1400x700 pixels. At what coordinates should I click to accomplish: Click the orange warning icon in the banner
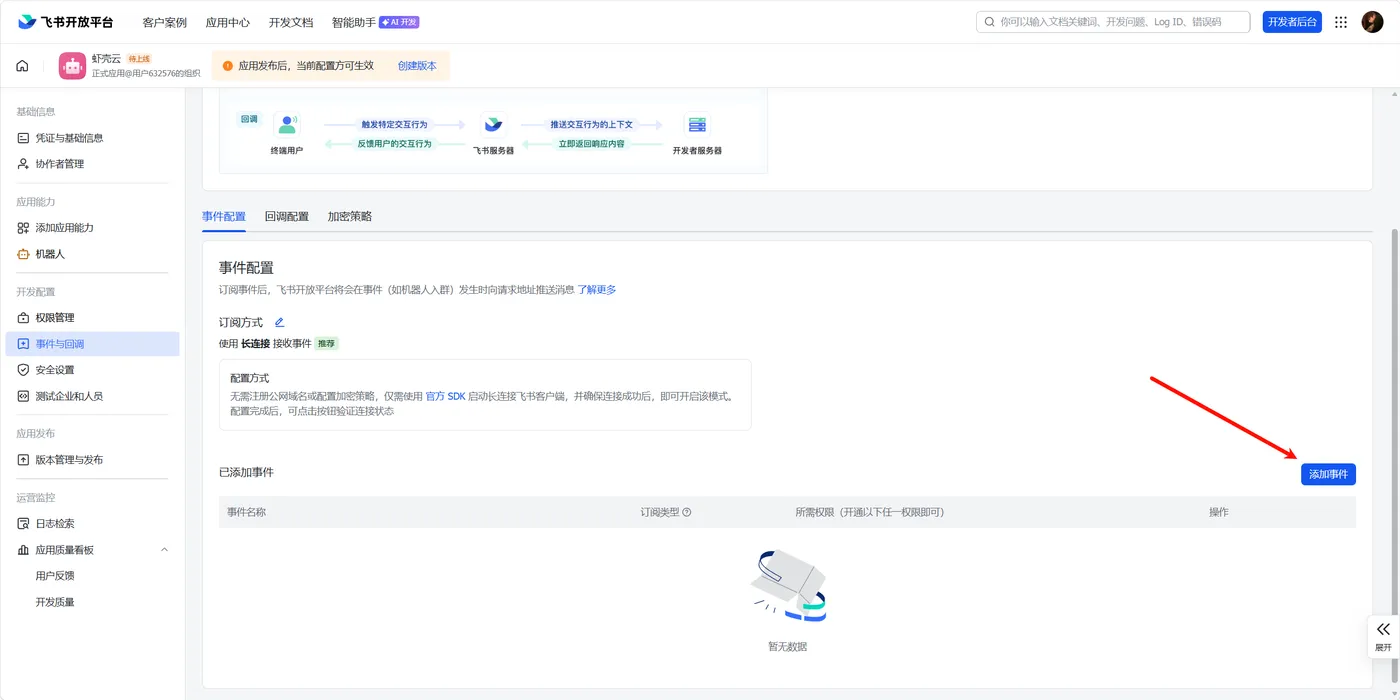click(x=228, y=66)
